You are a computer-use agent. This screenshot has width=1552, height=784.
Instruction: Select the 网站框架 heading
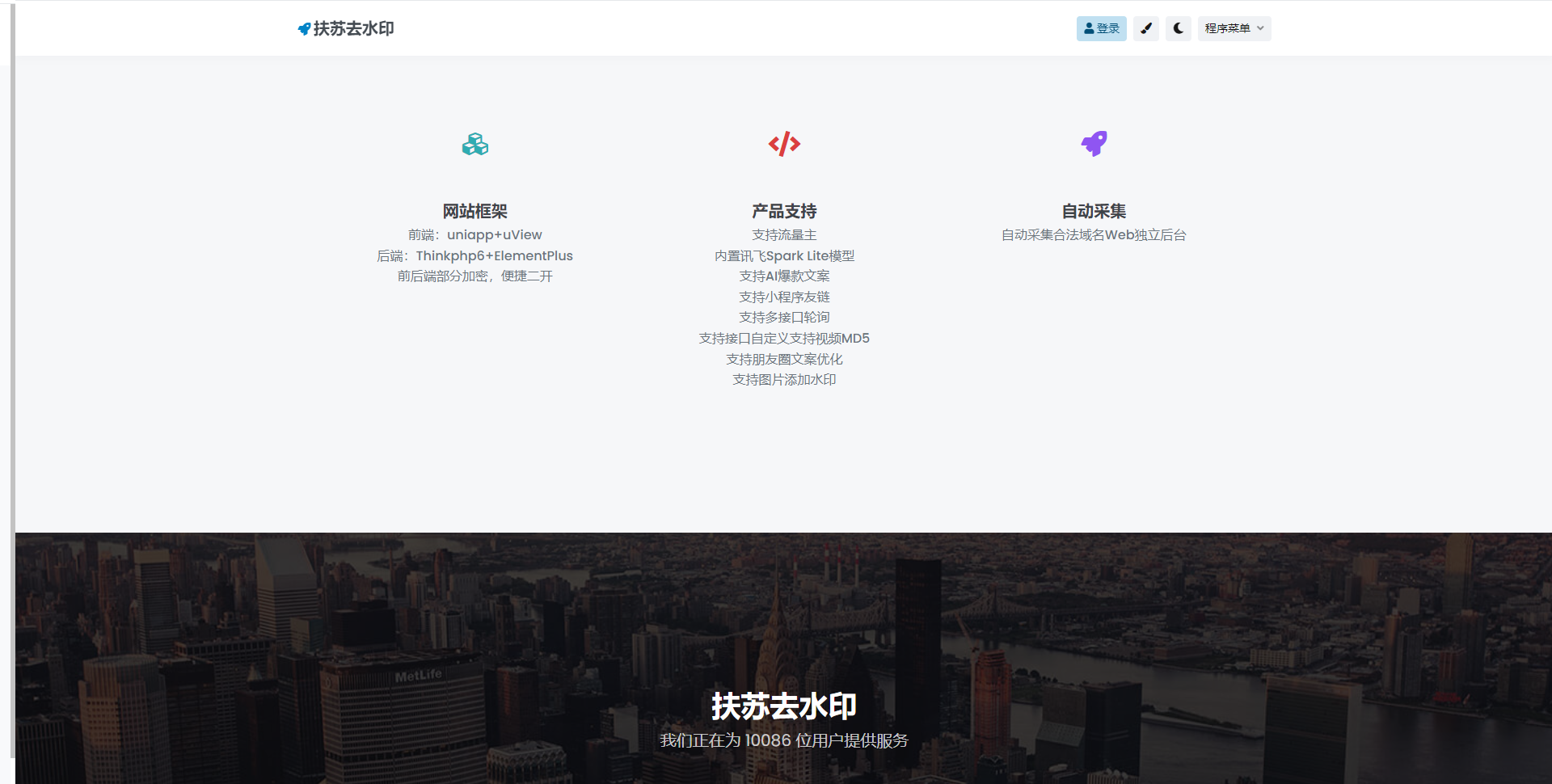pyautogui.click(x=475, y=211)
